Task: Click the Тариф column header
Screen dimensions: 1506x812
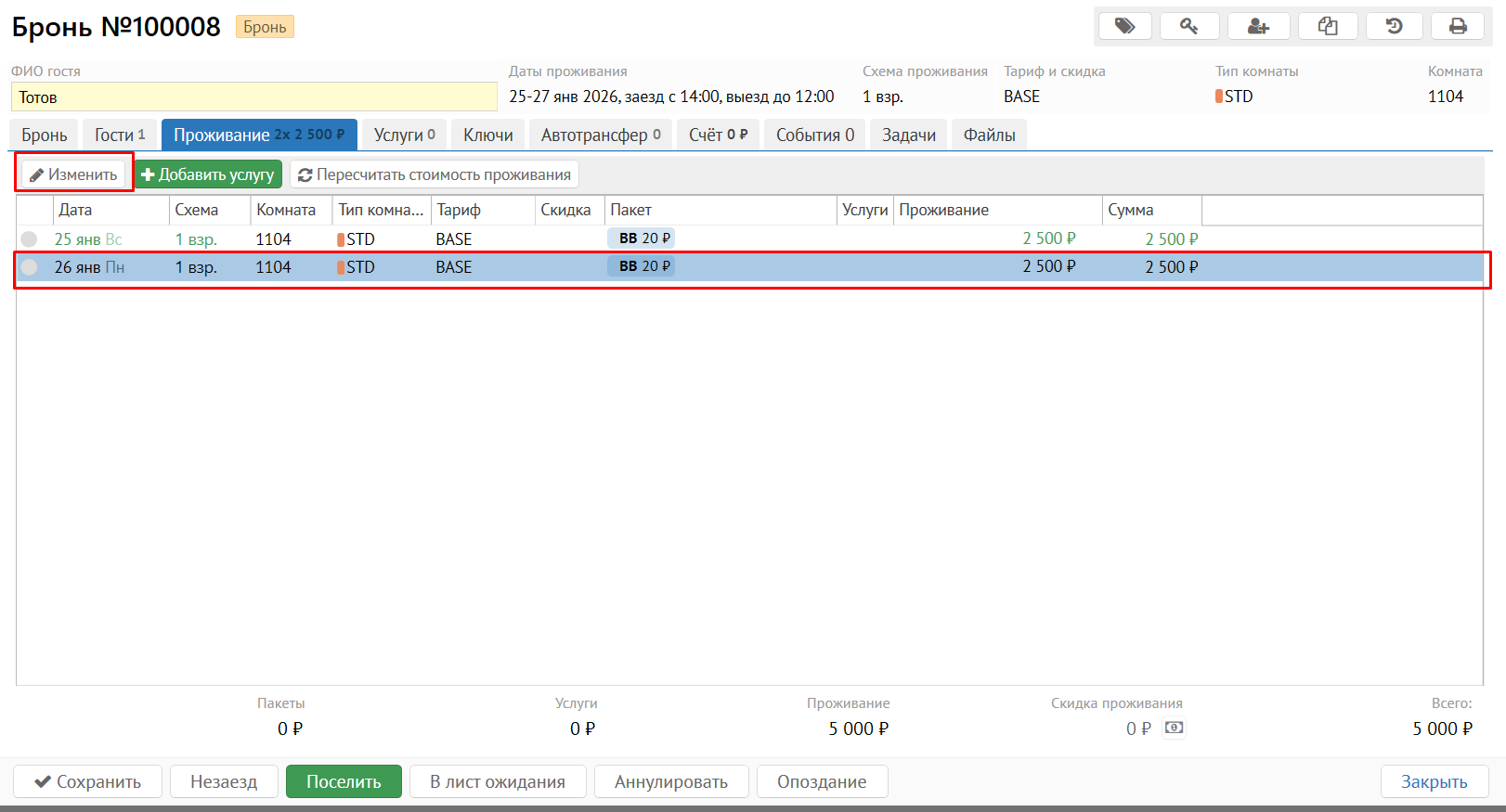Action: 483,210
